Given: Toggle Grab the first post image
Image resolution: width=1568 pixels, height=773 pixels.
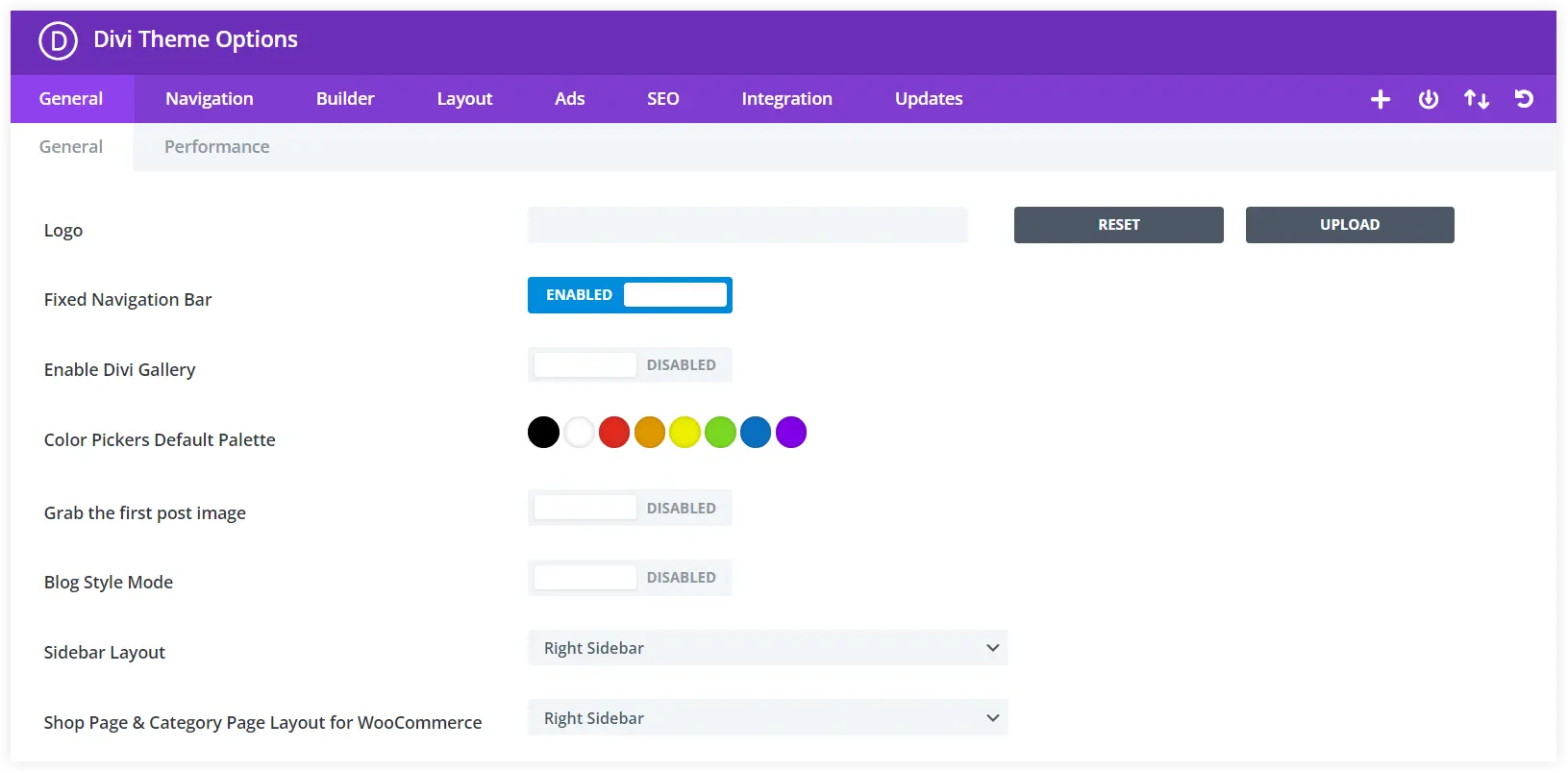Looking at the screenshot, I should (x=630, y=508).
